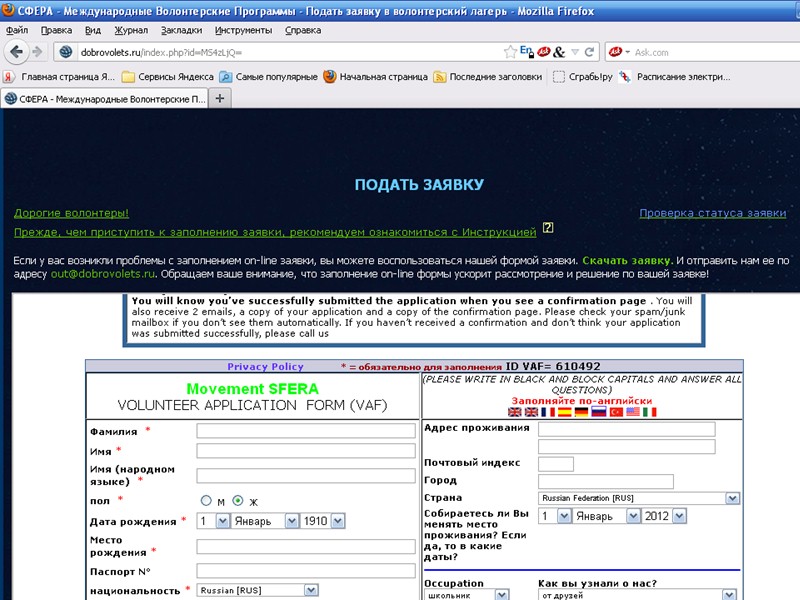Screen dimensions: 800x600
Task: Click the red Ask icon inside address bar
Action: (543, 52)
